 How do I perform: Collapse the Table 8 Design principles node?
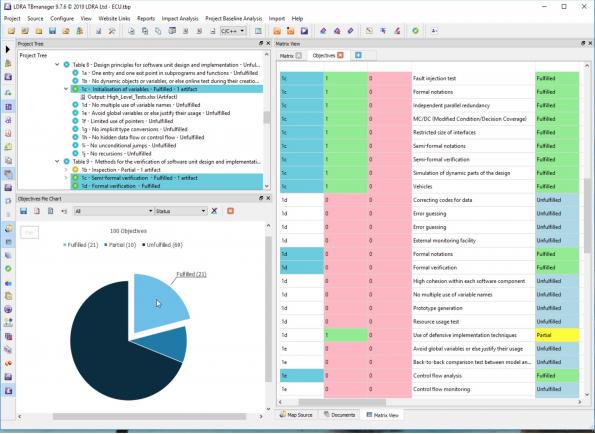tap(57, 65)
